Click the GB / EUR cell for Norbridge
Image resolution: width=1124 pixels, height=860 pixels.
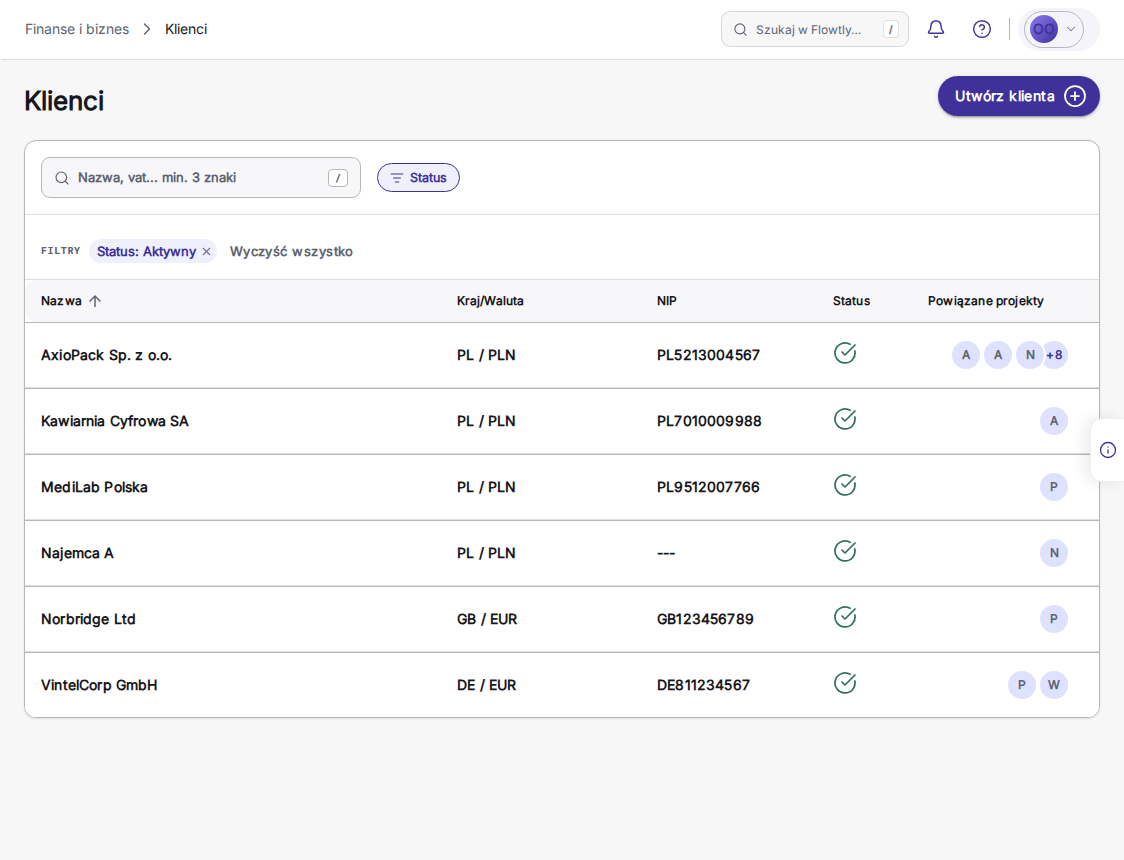(x=487, y=619)
